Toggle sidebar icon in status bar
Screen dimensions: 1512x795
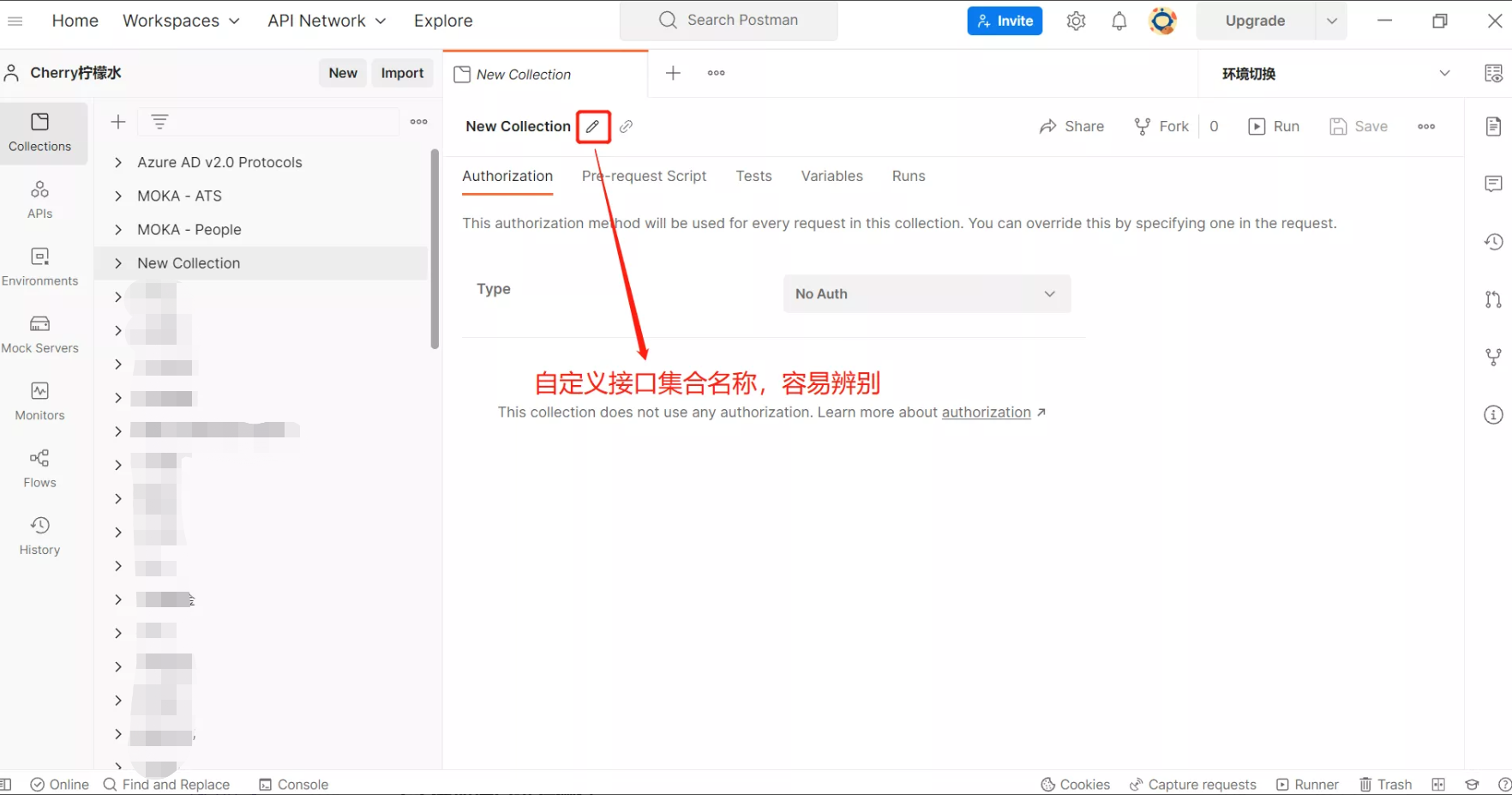[6, 784]
